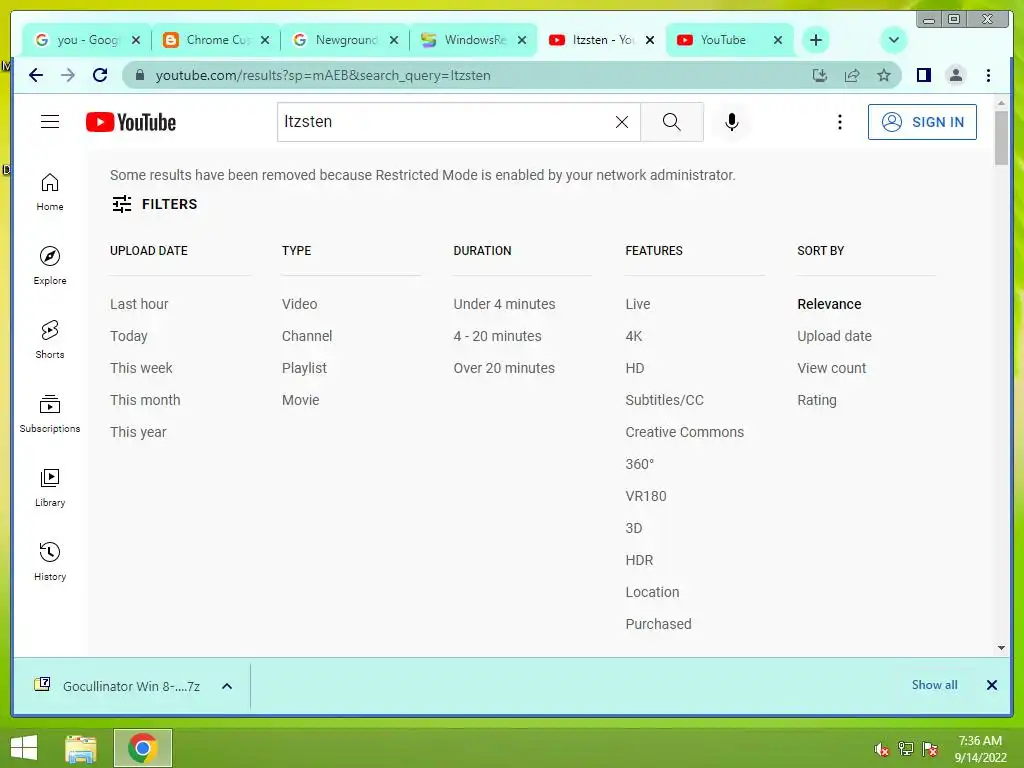The width and height of the screenshot is (1024, 768).
Task: Click the YouTube logo
Action: pyautogui.click(x=131, y=122)
